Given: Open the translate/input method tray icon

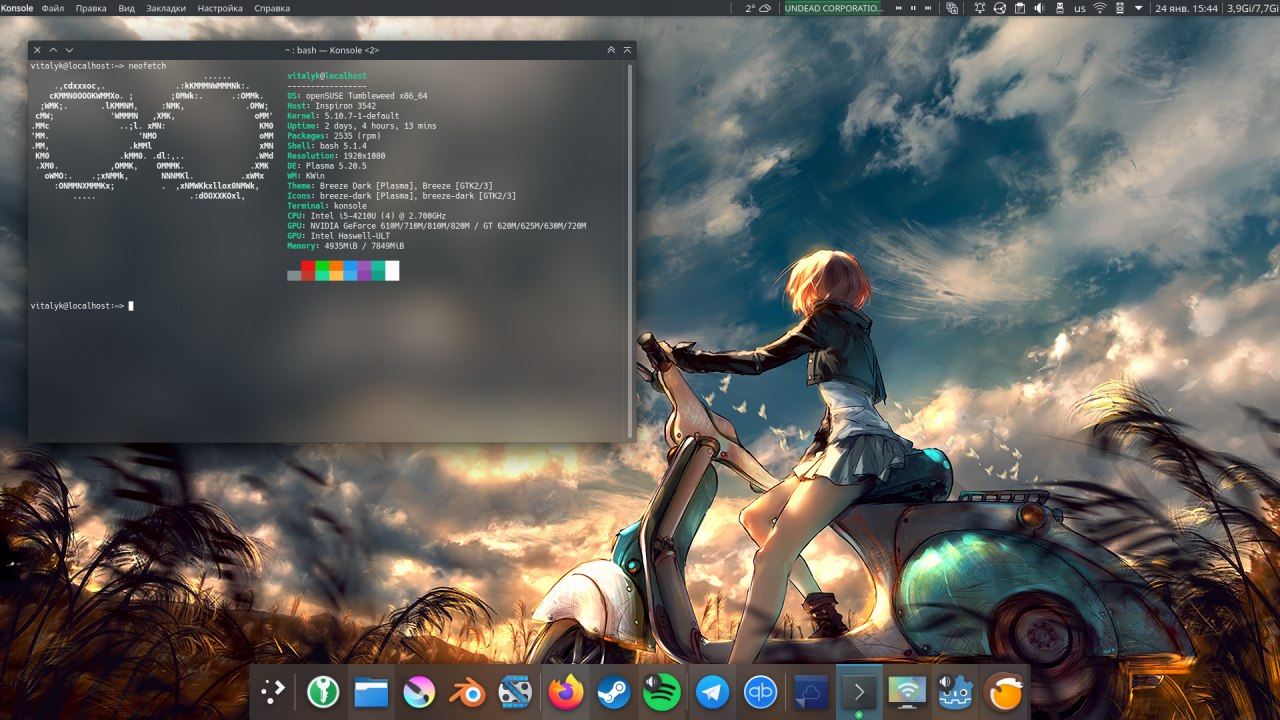Looking at the screenshot, I should tap(953, 8).
